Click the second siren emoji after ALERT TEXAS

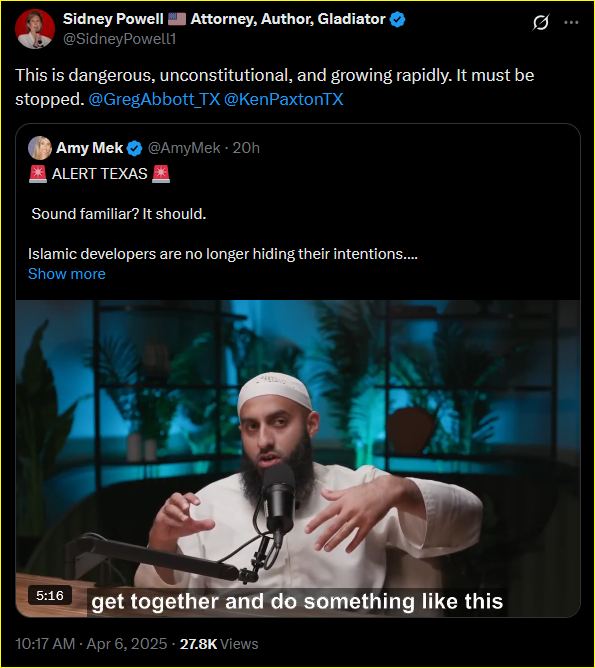pos(161,174)
